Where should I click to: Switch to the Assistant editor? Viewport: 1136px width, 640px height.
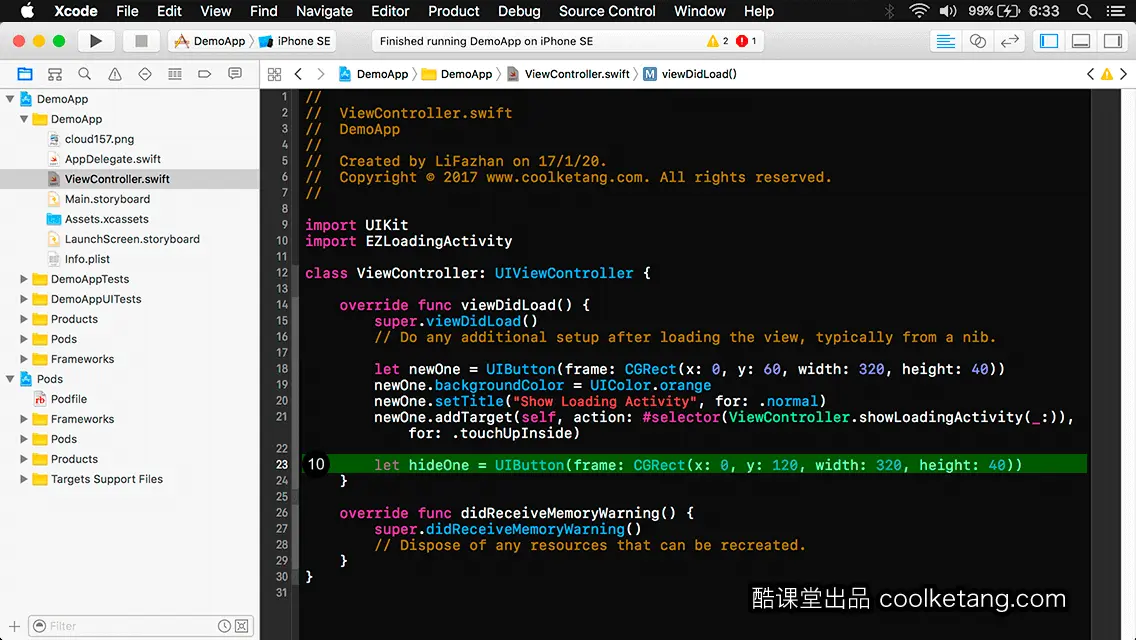(977, 41)
